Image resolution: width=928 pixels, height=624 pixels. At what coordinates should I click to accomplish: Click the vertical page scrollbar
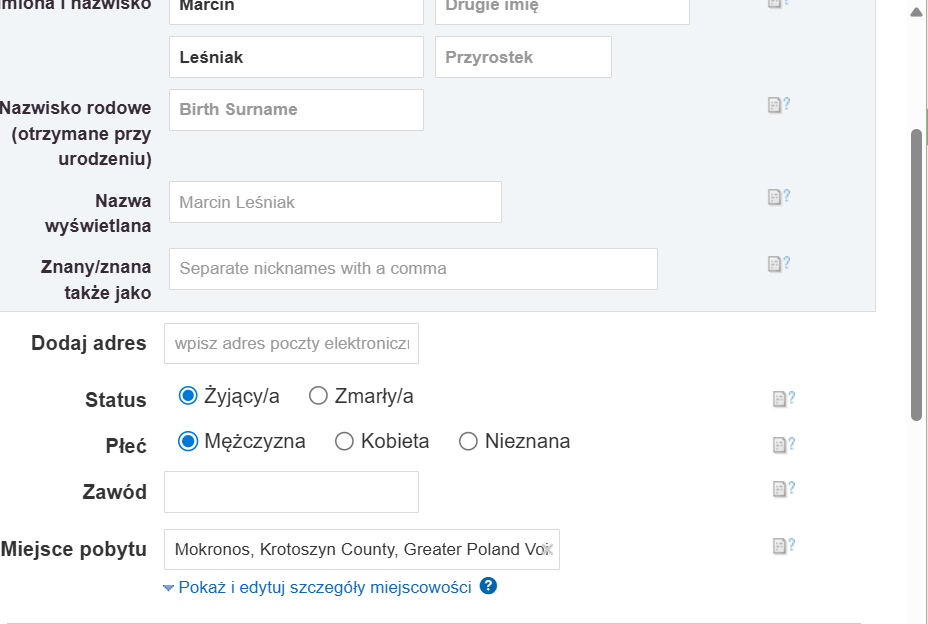click(916, 275)
